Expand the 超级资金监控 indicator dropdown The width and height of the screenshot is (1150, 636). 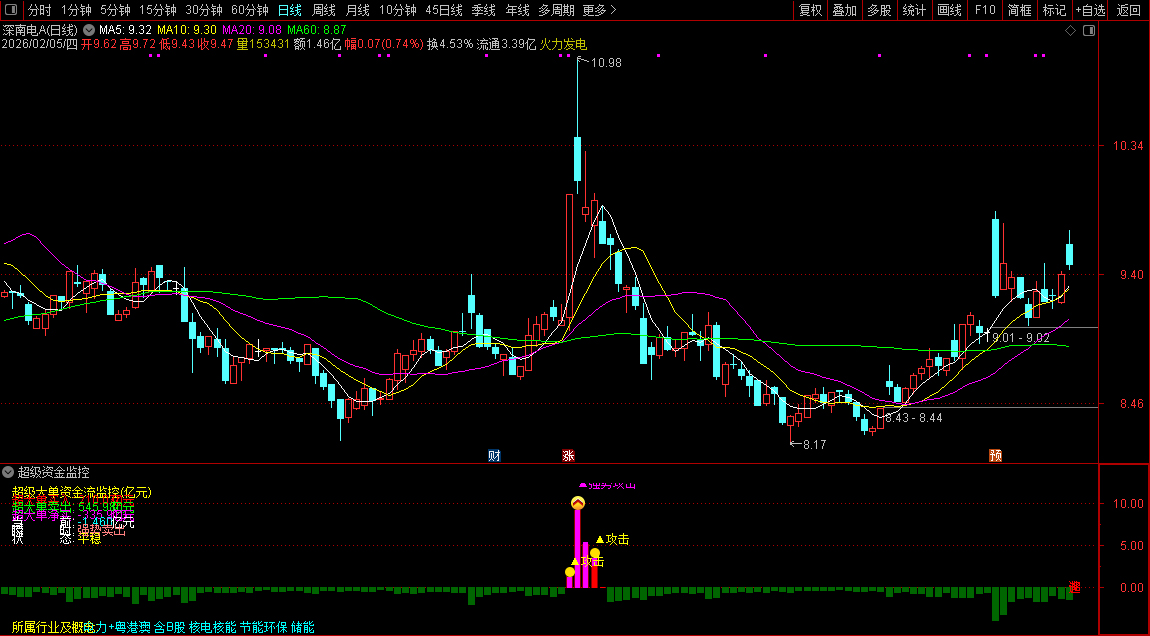8,471
